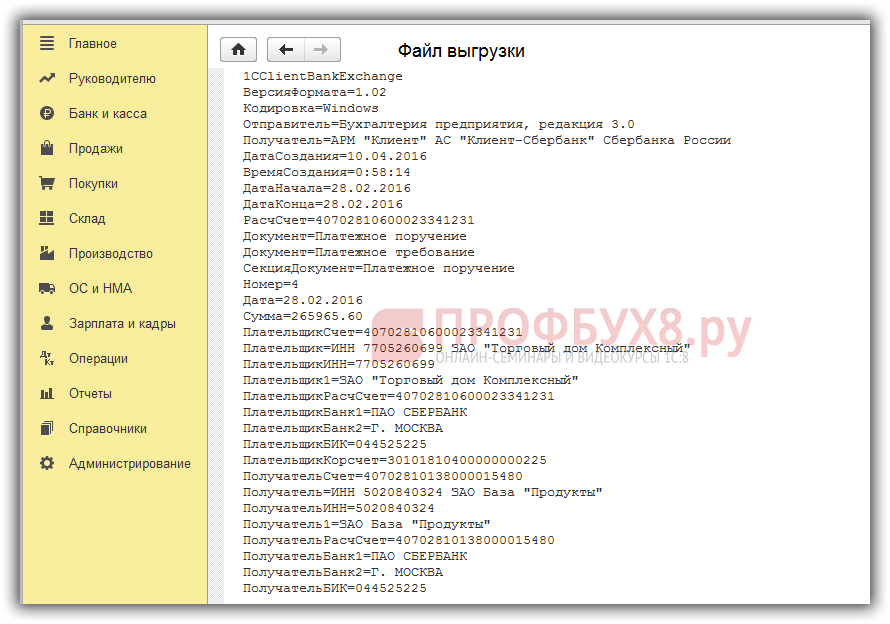Click the ПлательщикИНН=7705260699 line
Image resolution: width=890 pixels, height=624 pixels.
point(338,364)
